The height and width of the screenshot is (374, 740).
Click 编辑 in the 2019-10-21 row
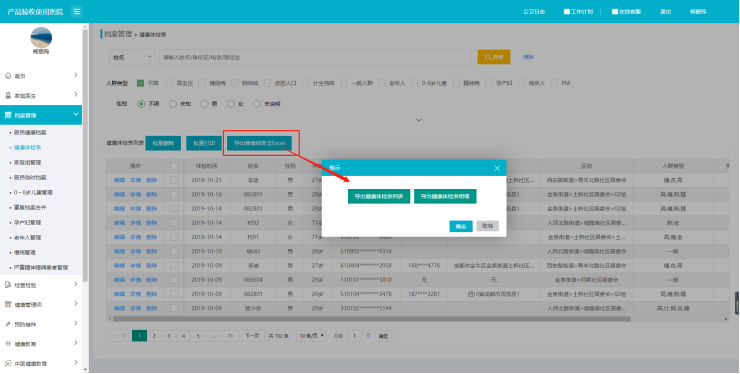click(119, 180)
